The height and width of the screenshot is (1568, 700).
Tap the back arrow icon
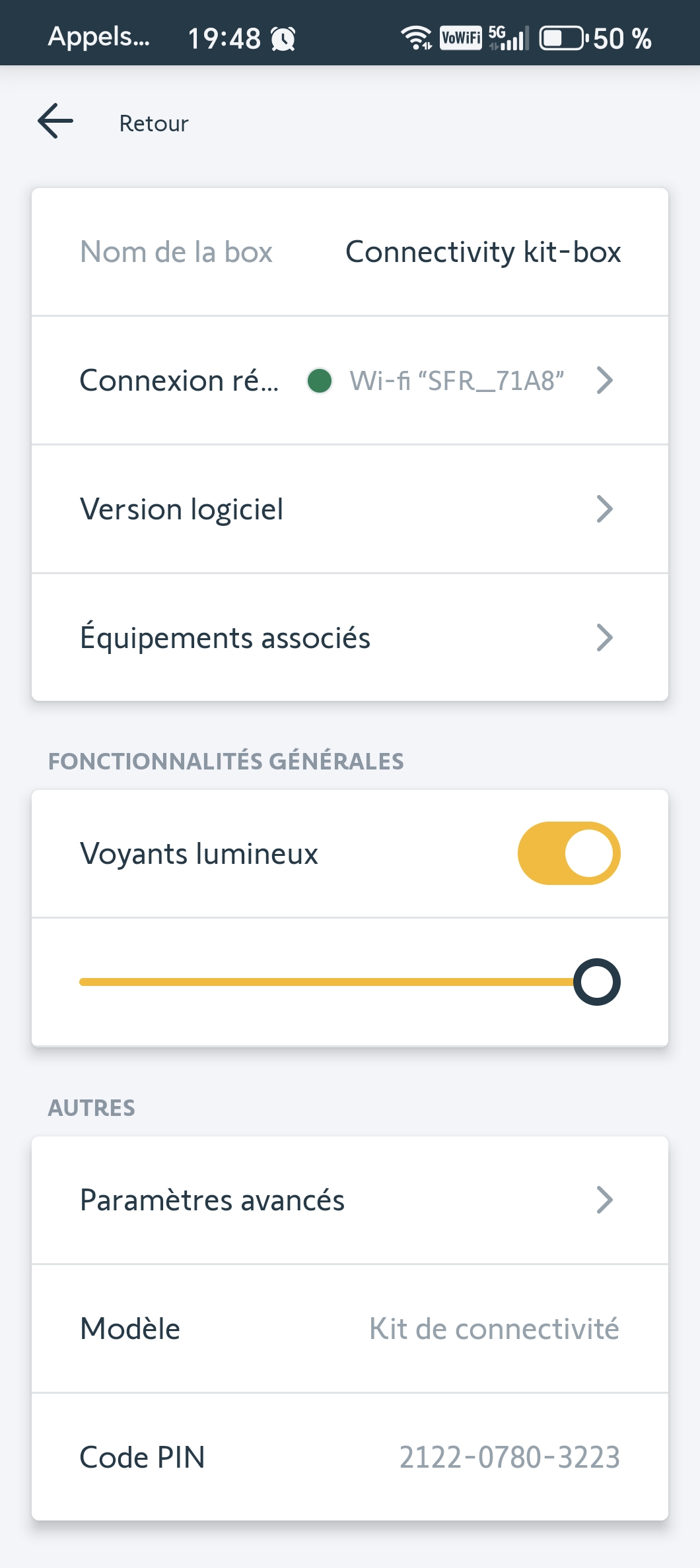point(55,121)
